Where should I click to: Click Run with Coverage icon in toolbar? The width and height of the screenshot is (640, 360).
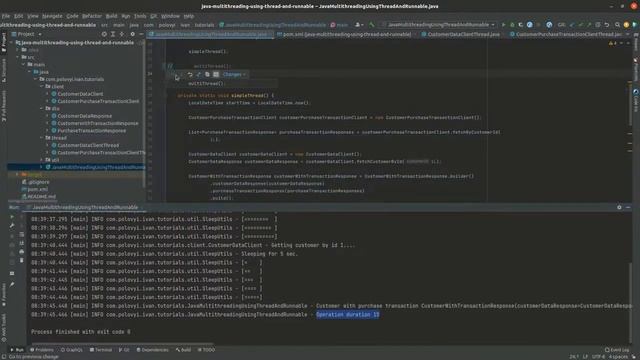pos(521,25)
